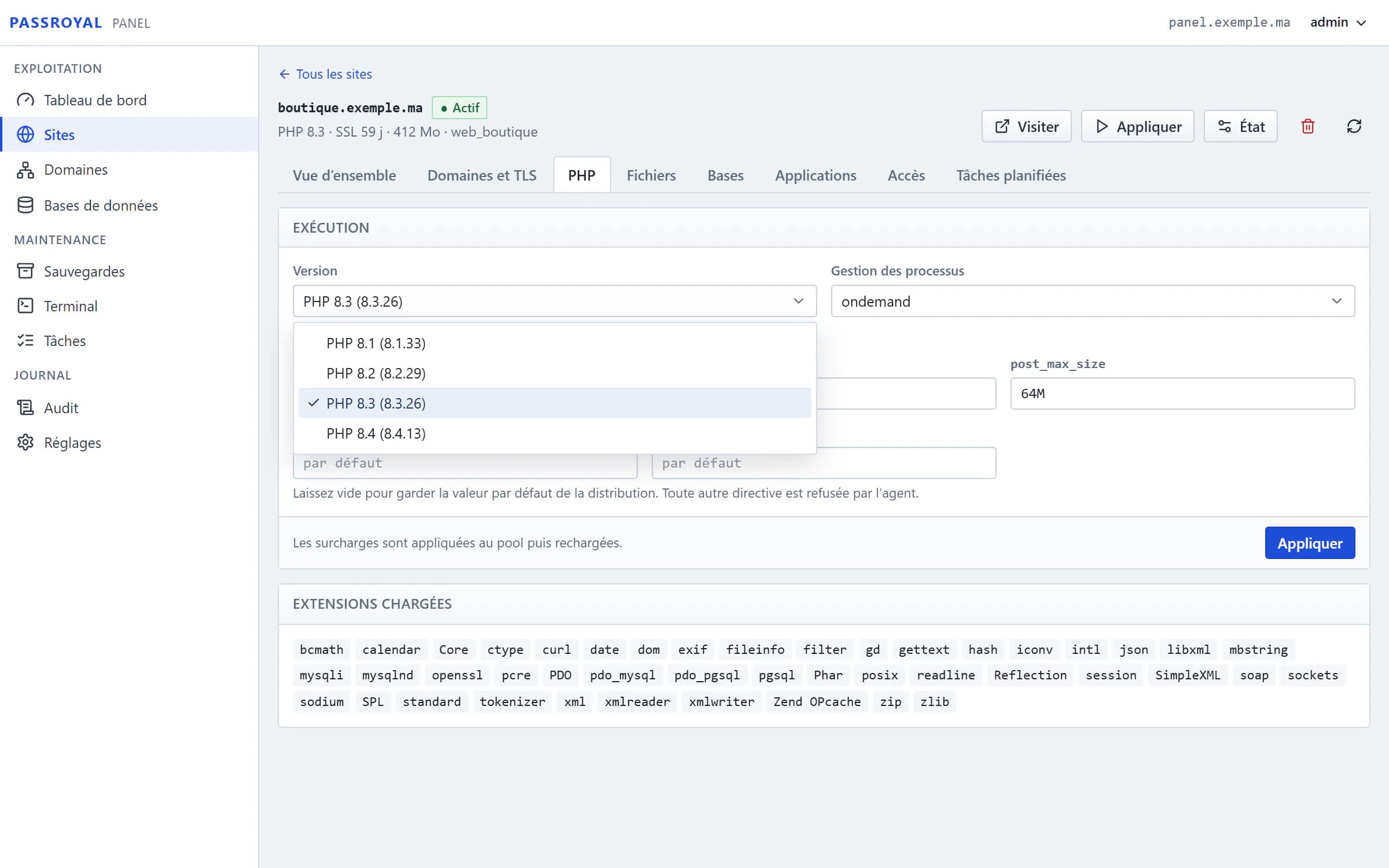Screen dimensions: 1389x868
Task: Open Terminal page in sidebar
Action: coord(130,306)
